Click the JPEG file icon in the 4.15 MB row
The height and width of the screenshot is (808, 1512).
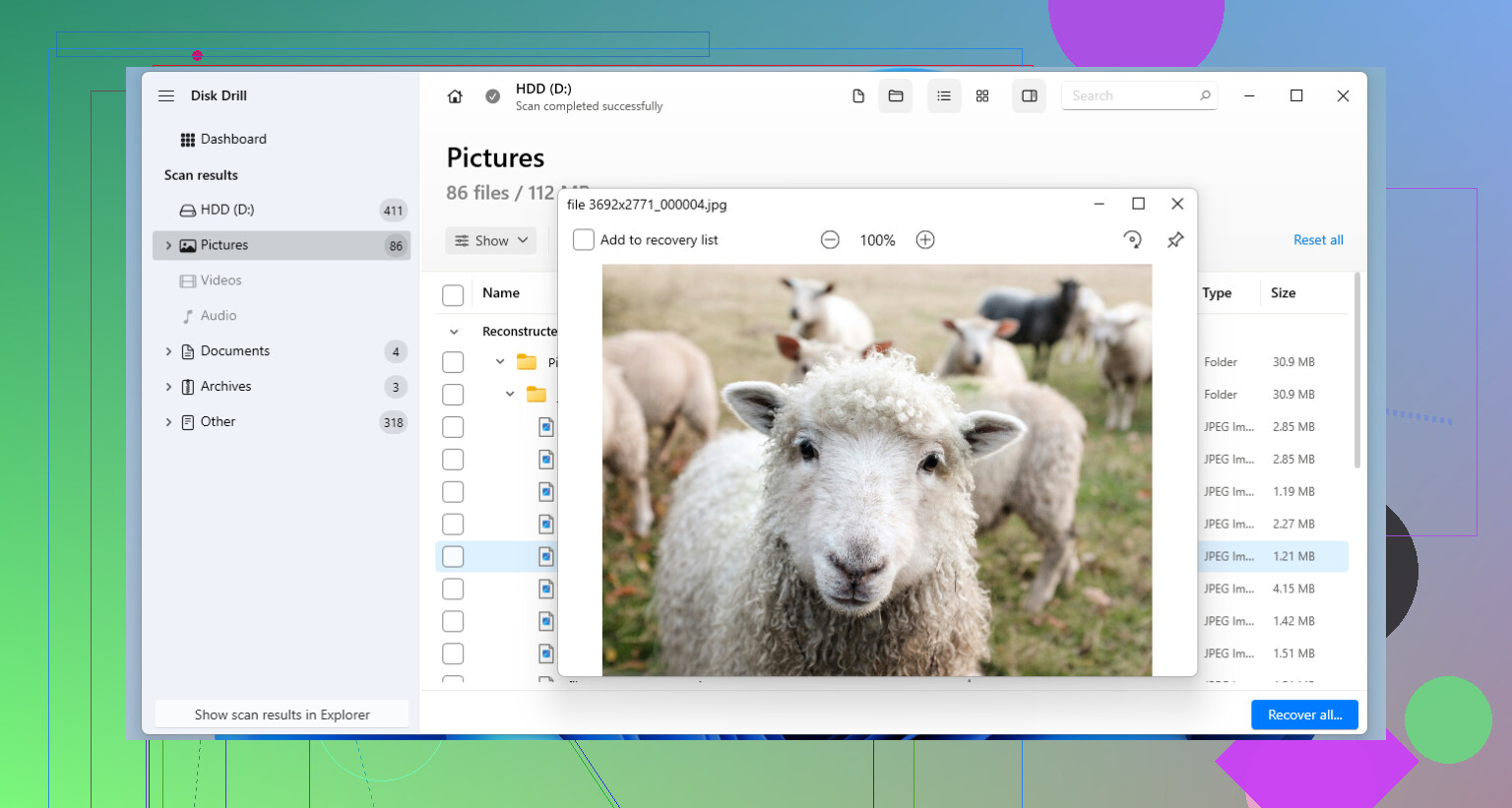(546, 589)
